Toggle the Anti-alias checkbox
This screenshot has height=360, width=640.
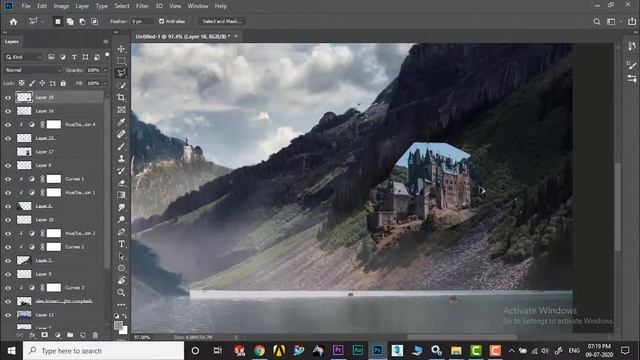pyautogui.click(x=162, y=21)
